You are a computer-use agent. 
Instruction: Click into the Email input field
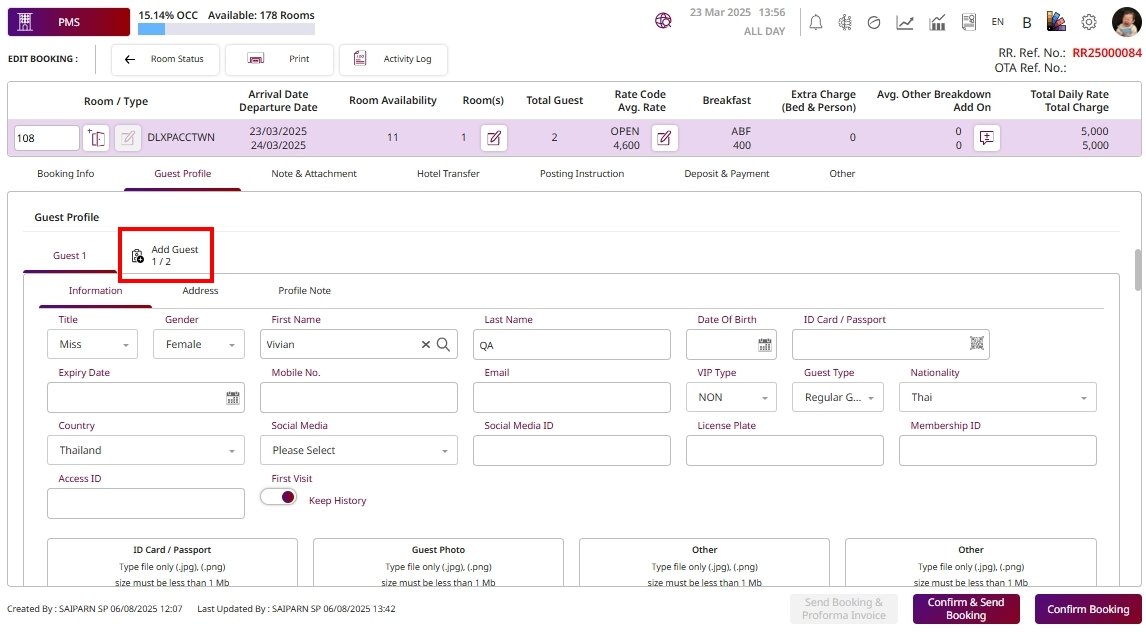point(571,398)
